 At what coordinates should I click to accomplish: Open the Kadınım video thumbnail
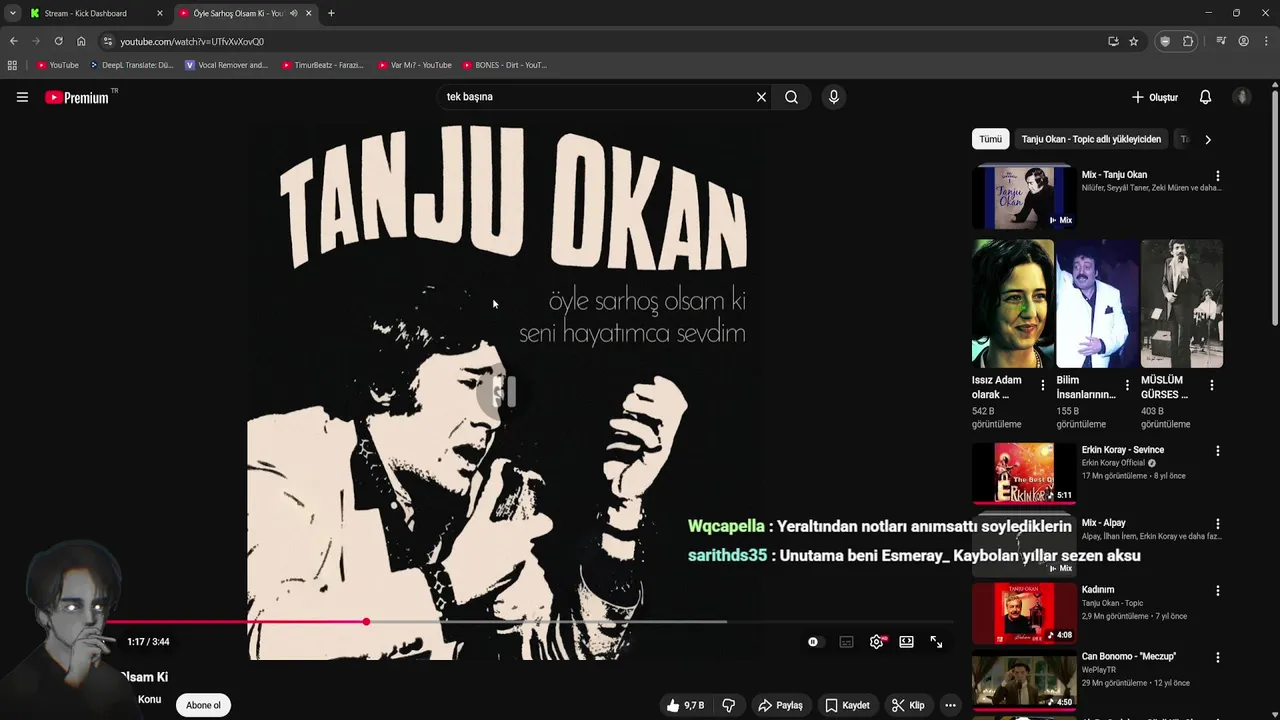1024,613
